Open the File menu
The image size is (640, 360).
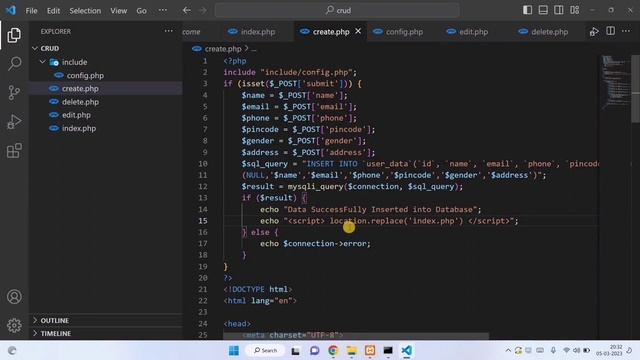(31, 11)
